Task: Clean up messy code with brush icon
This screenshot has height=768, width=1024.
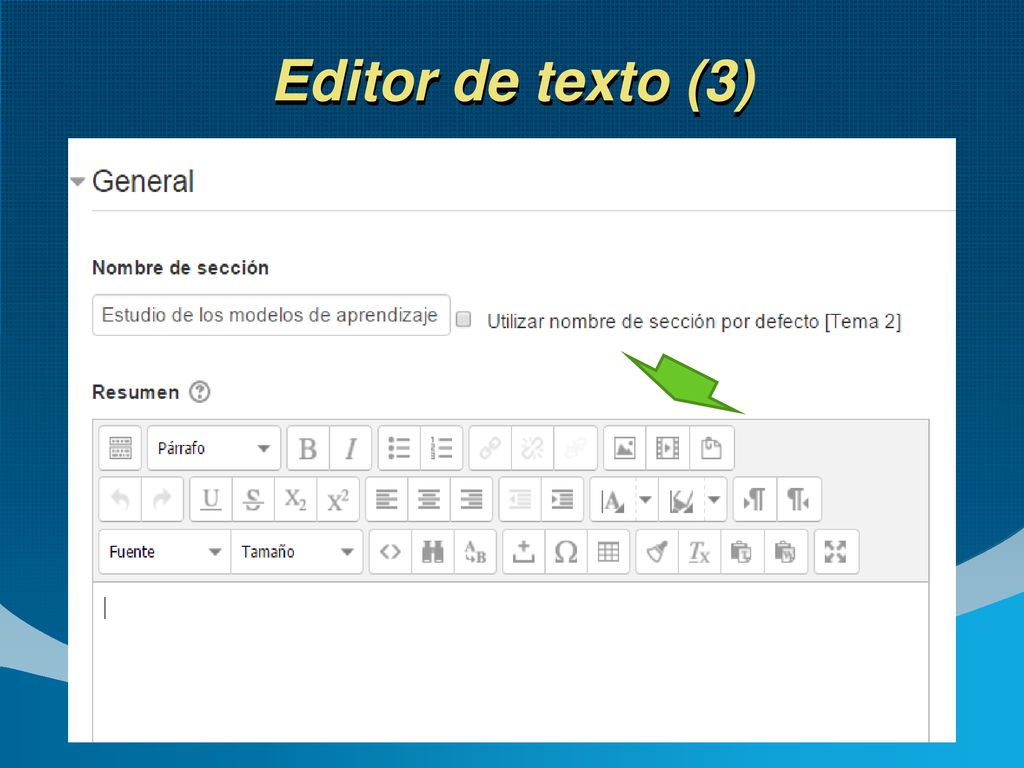Action: [x=657, y=552]
